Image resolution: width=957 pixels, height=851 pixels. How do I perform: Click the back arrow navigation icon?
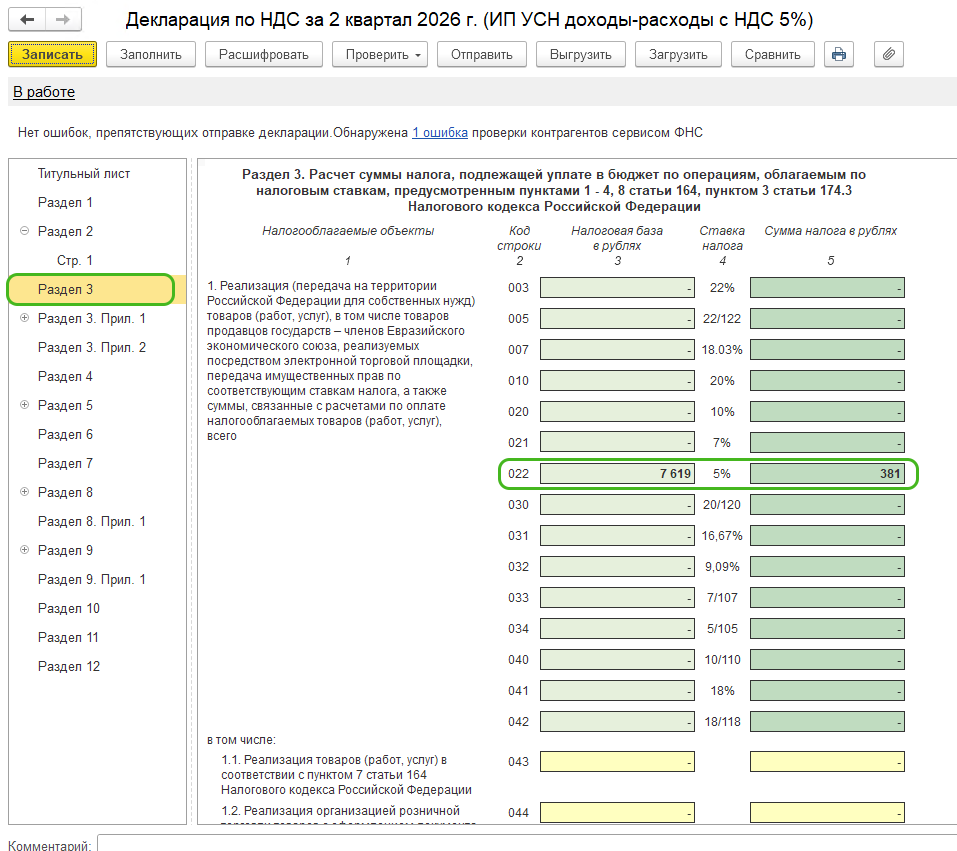(27, 20)
